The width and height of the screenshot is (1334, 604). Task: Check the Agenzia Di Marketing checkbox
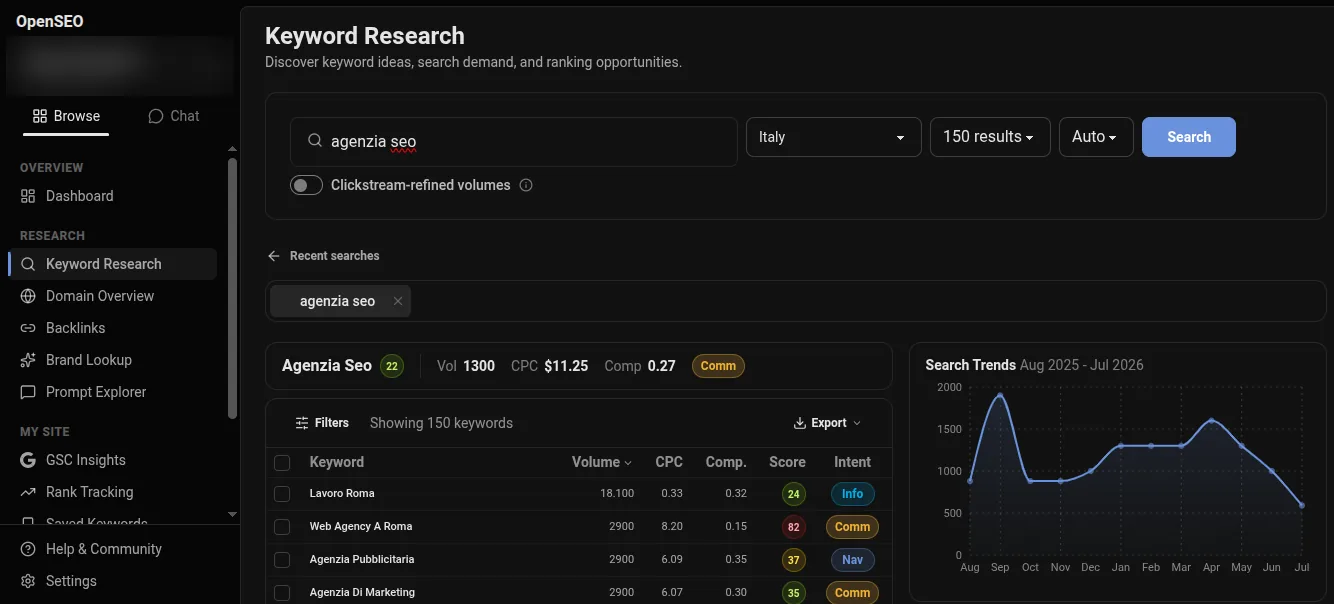point(282,593)
